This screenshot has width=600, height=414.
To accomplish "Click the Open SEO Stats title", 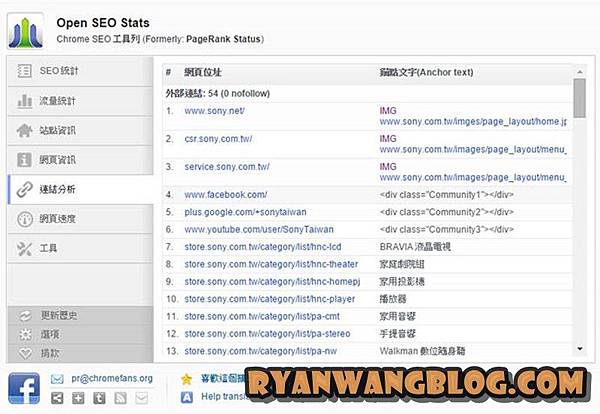I will point(103,23).
